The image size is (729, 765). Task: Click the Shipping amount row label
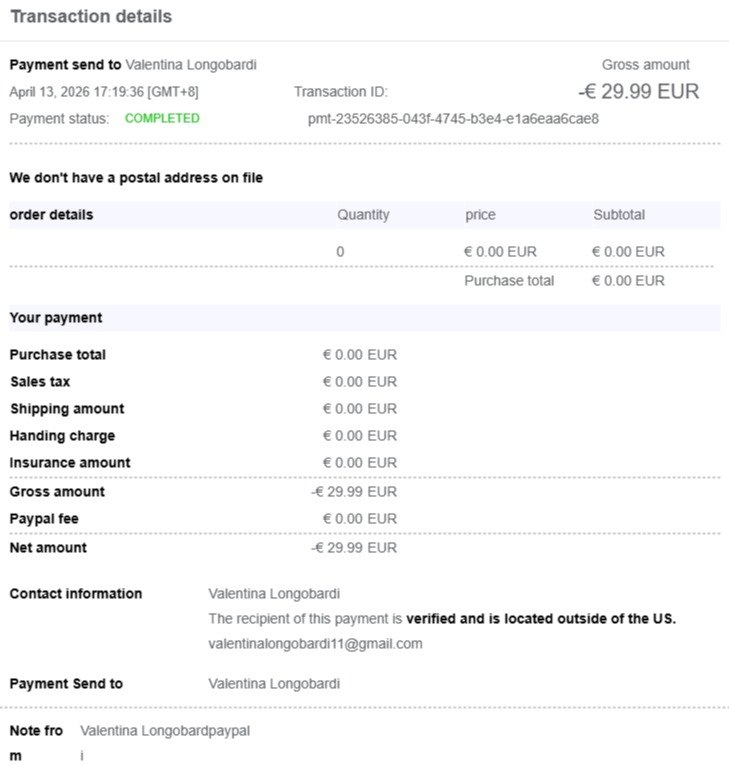pos(67,409)
